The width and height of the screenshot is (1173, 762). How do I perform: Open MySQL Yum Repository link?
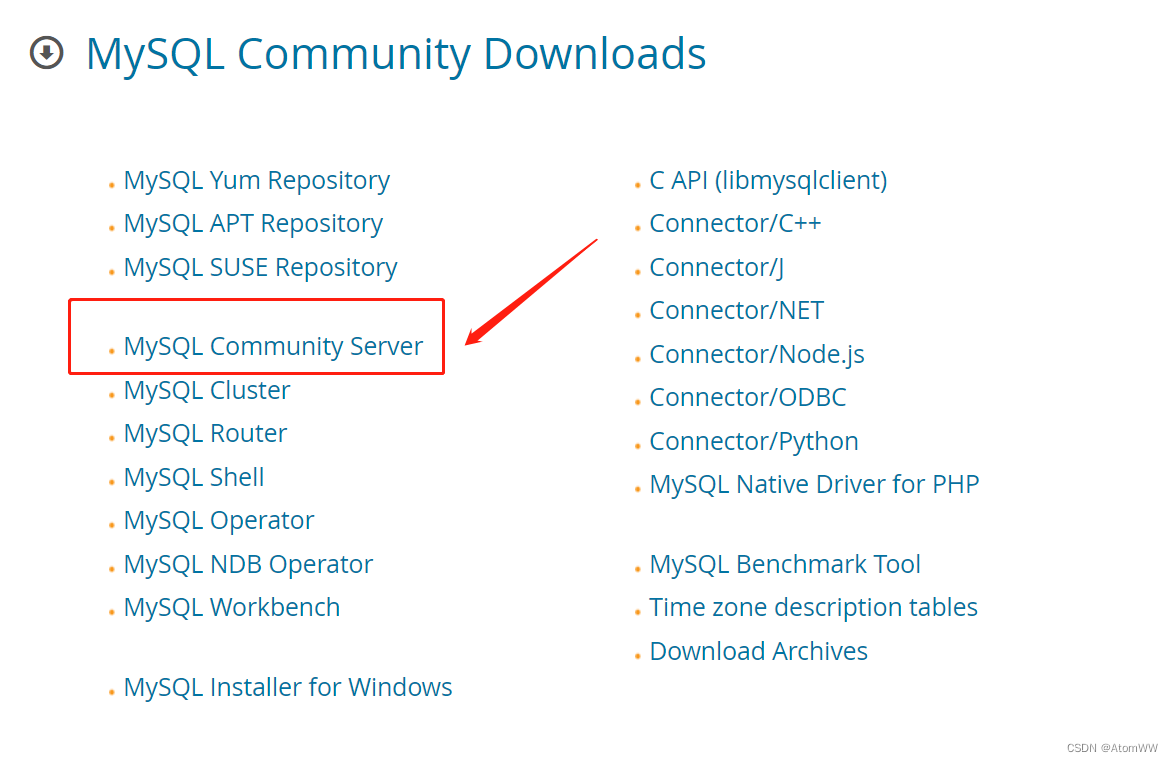257,181
